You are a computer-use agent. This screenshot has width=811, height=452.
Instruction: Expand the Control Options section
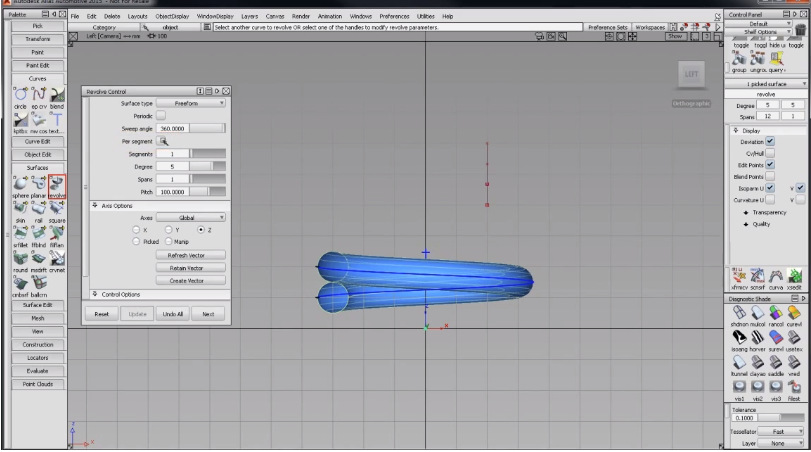click(95, 294)
